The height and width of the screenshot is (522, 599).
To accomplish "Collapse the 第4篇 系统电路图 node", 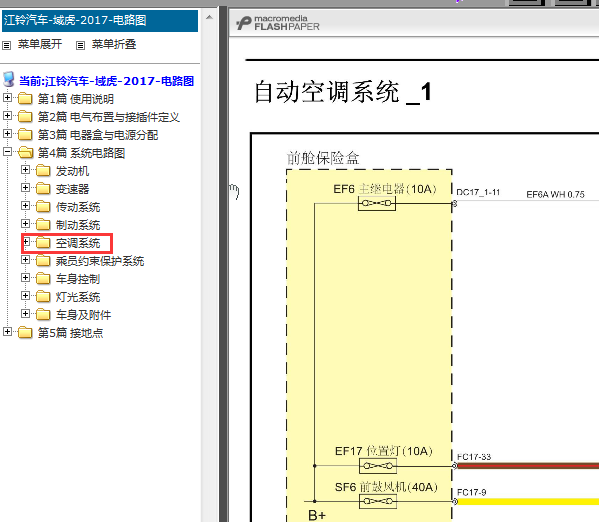I will (7, 151).
